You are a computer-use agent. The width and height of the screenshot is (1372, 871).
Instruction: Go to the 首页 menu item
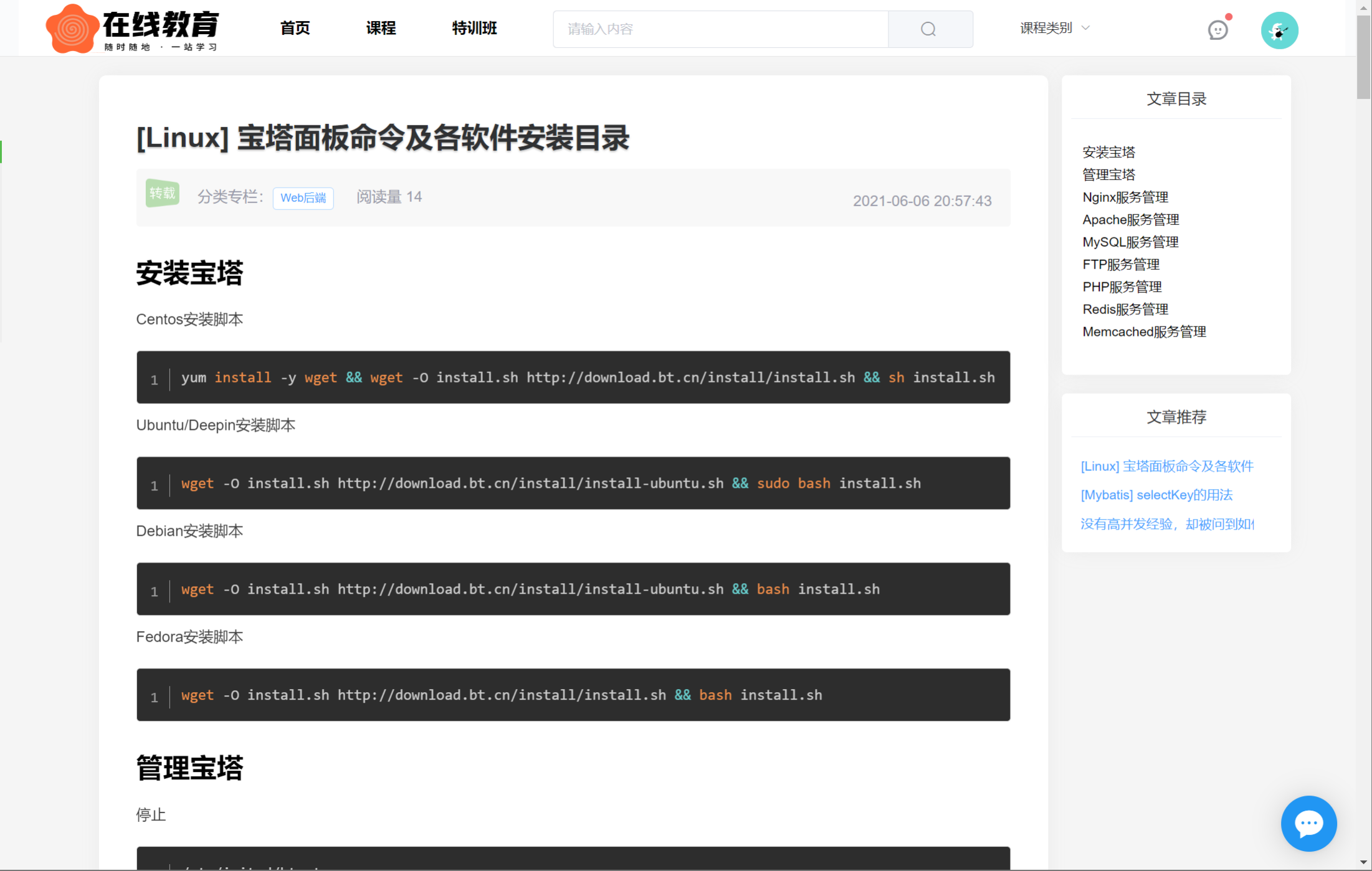click(295, 28)
